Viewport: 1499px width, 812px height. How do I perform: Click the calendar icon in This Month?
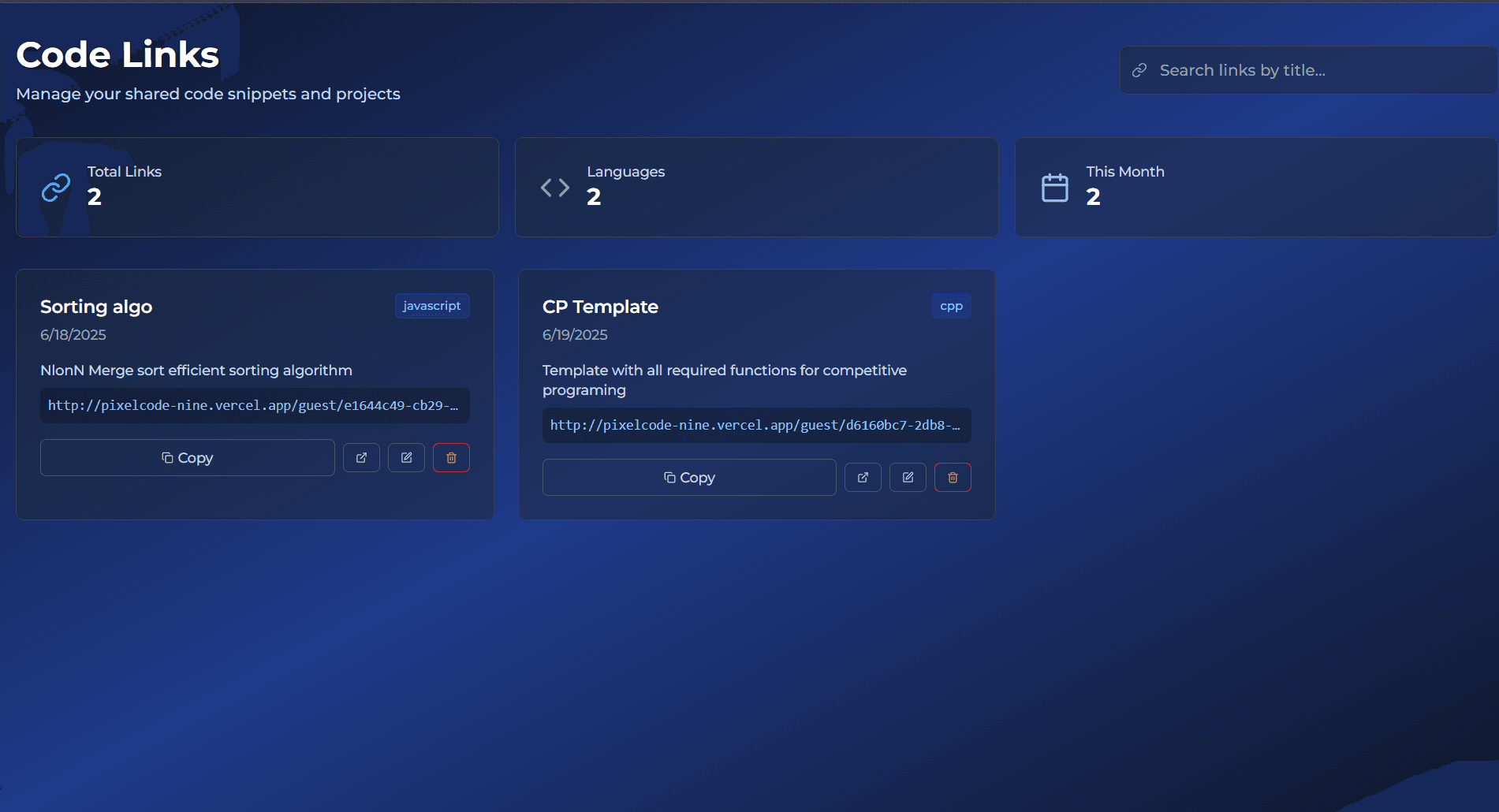pyautogui.click(x=1054, y=188)
